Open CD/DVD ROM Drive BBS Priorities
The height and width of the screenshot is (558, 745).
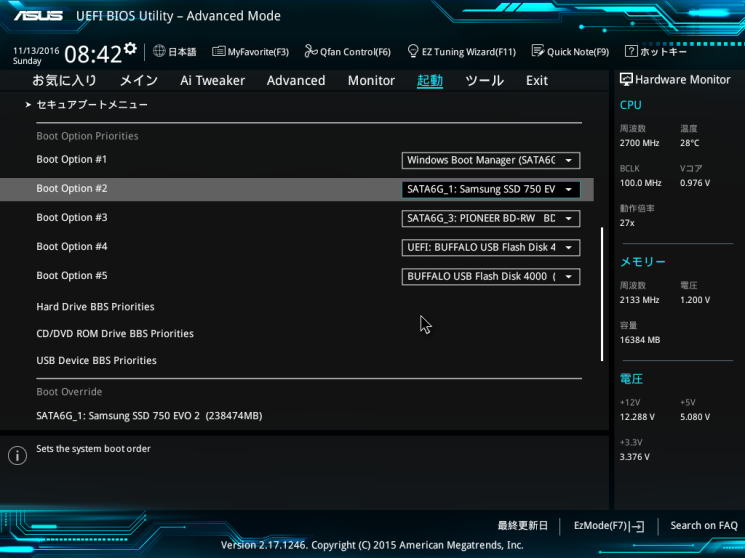click(115, 334)
